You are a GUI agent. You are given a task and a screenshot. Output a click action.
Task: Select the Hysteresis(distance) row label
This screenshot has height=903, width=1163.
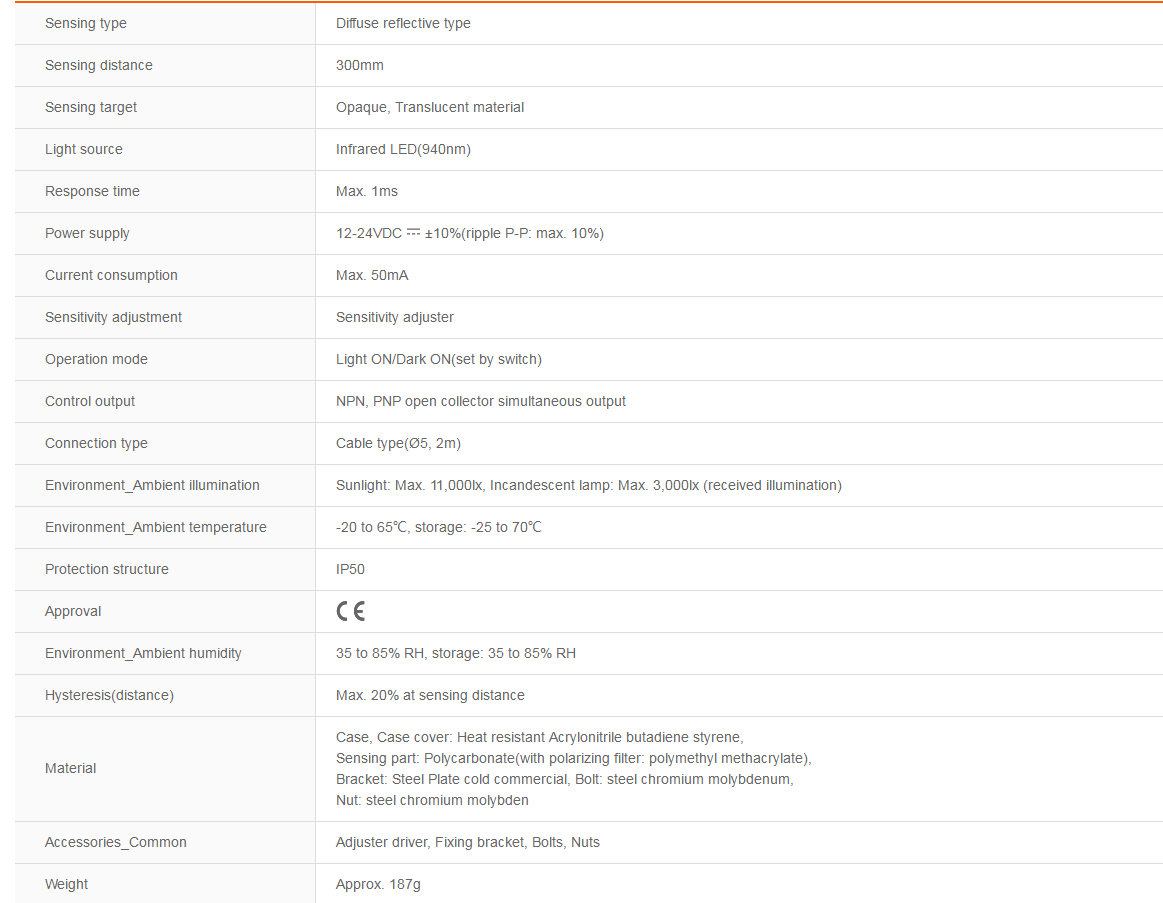tap(109, 695)
